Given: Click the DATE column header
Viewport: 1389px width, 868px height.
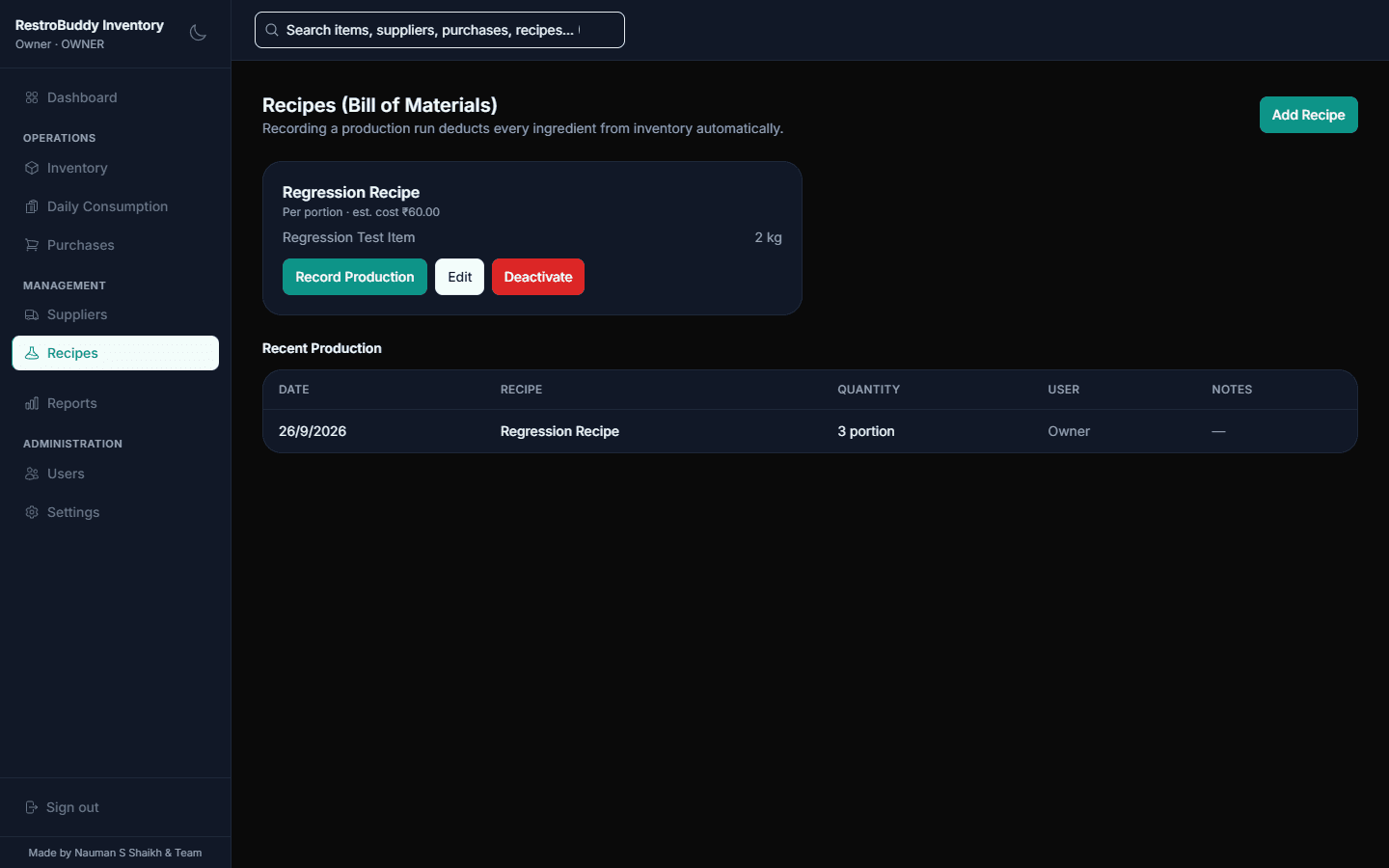Looking at the screenshot, I should tap(294, 390).
